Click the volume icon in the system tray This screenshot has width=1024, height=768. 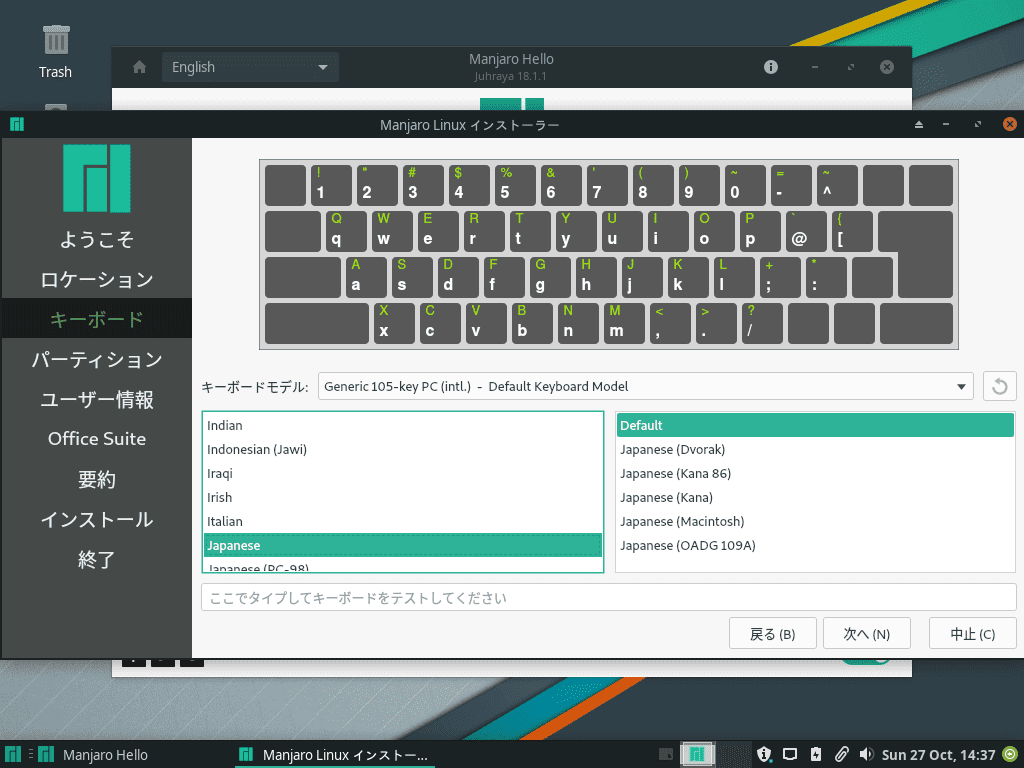pyautogui.click(x=867, y=754)
